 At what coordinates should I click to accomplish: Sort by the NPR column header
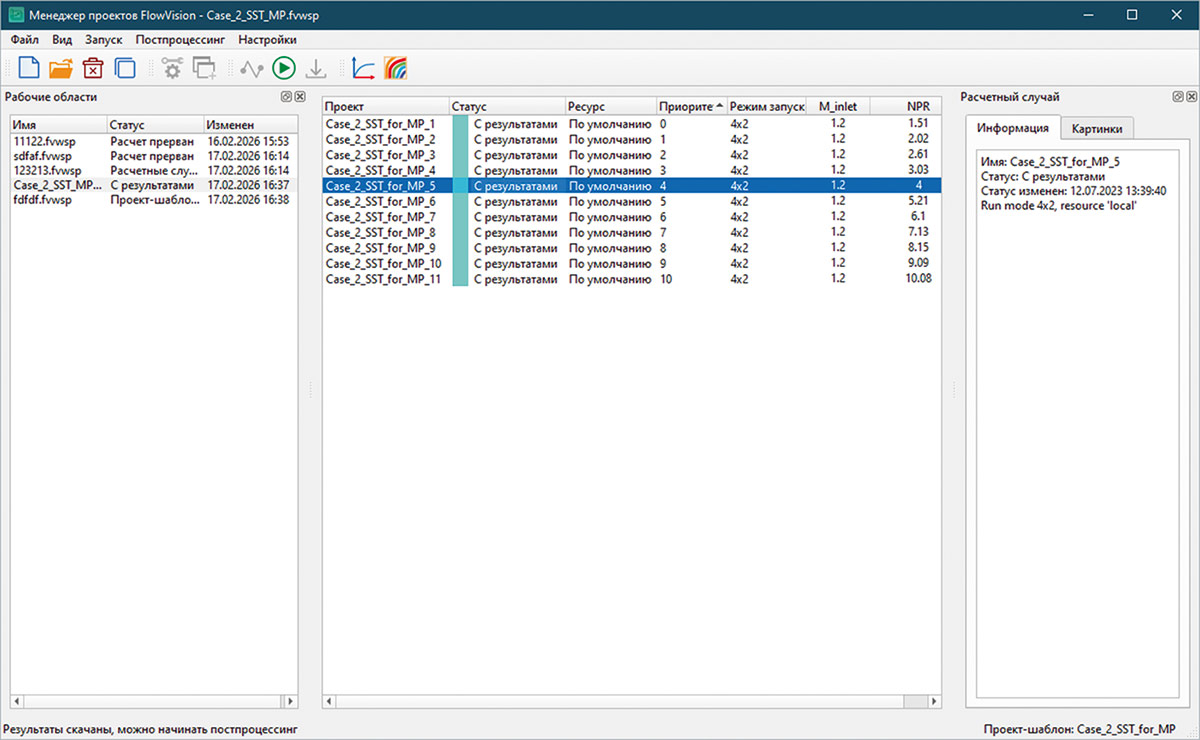906,106
